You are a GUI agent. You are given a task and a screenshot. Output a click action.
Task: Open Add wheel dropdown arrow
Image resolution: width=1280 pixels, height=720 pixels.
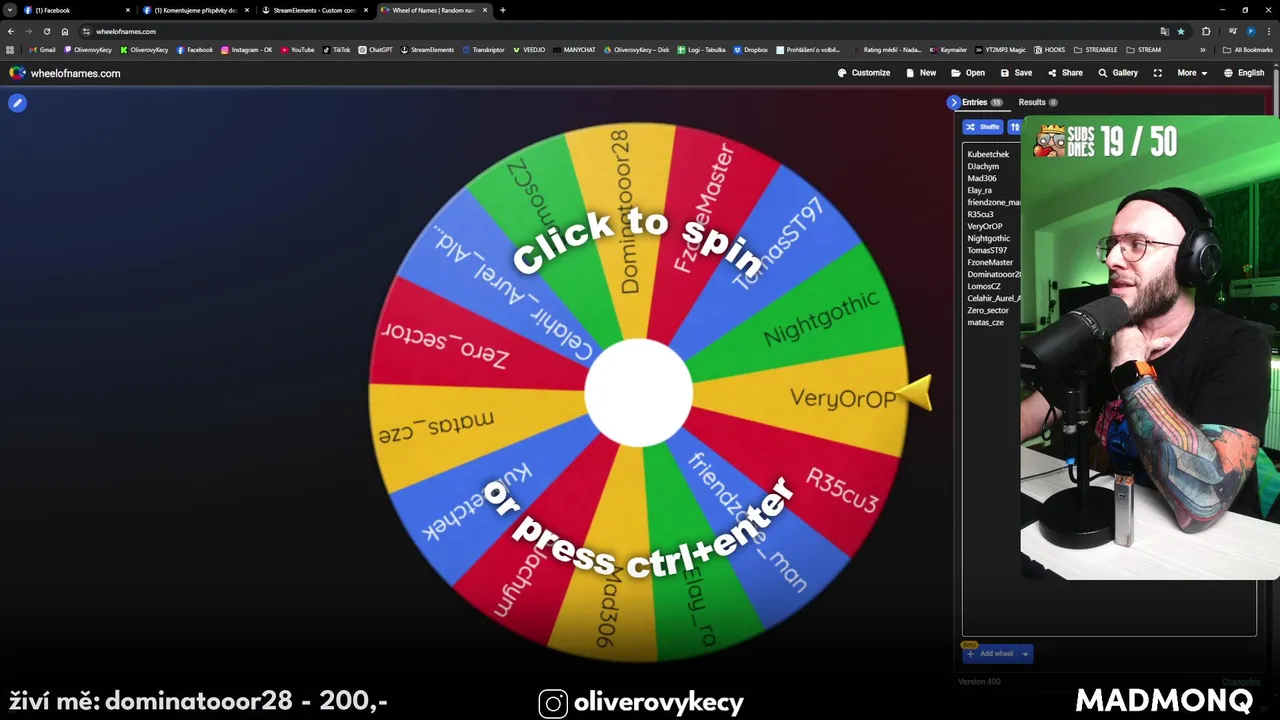(1025, 654)
